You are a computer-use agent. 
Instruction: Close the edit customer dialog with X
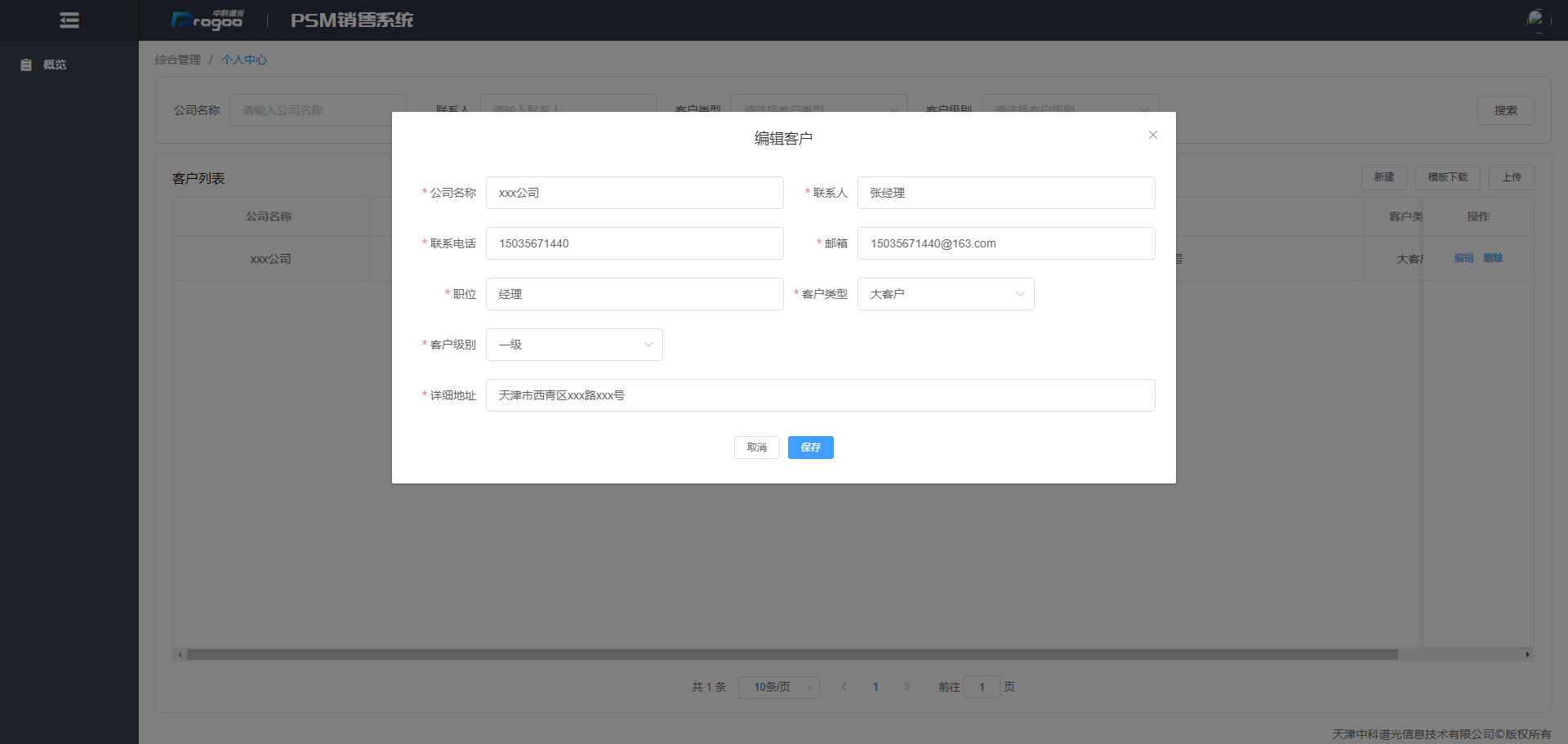[x=1152, y=135]
